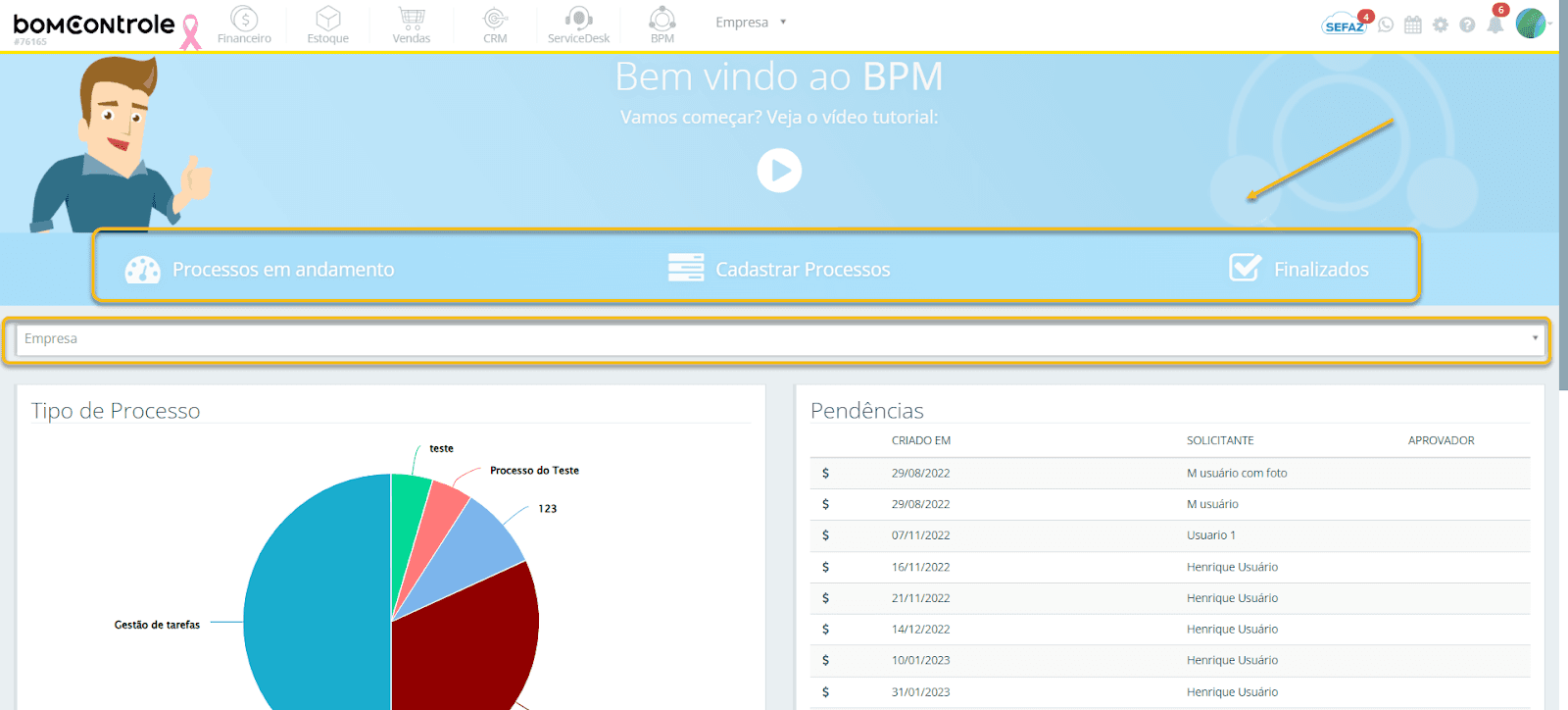
Task: Click the 'Processo do Teste' chart label
Action: coord(534,471)
